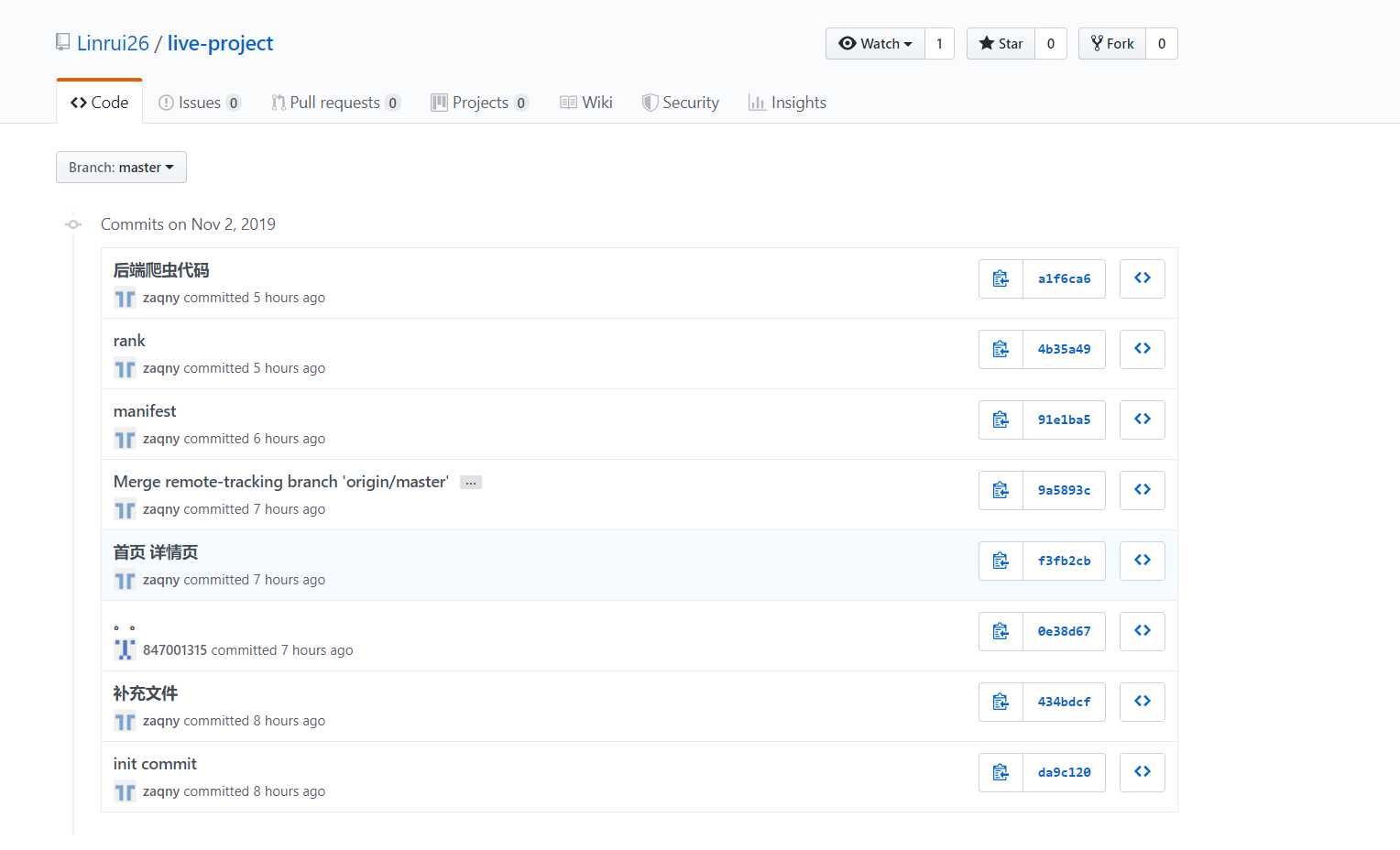Go to Linrui26 profile link
Screen dimensions: 1400x850
(x=113, y=43)
